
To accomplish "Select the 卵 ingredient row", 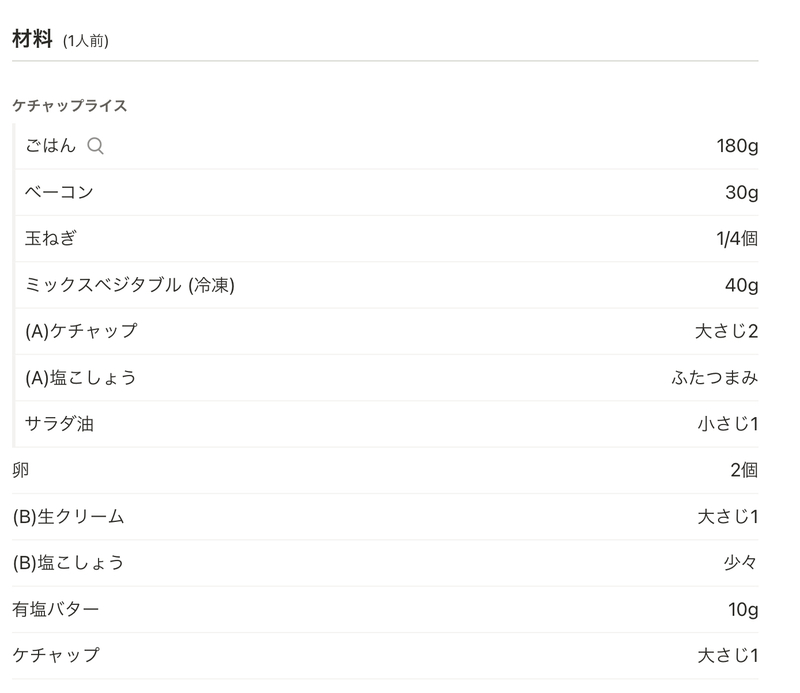I will pyautogui.click(x=385, y=470).
